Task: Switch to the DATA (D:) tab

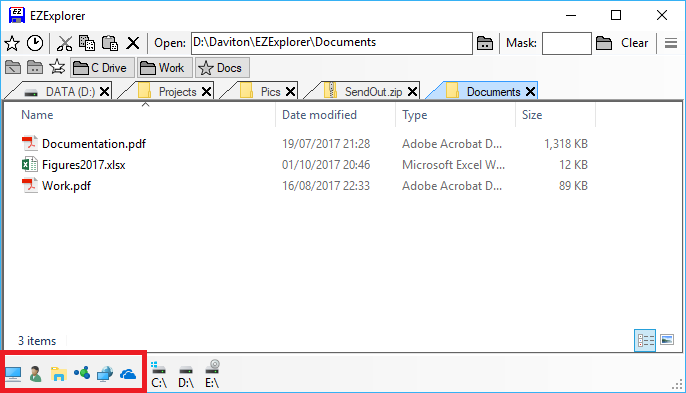Action: tap(60, 92)
